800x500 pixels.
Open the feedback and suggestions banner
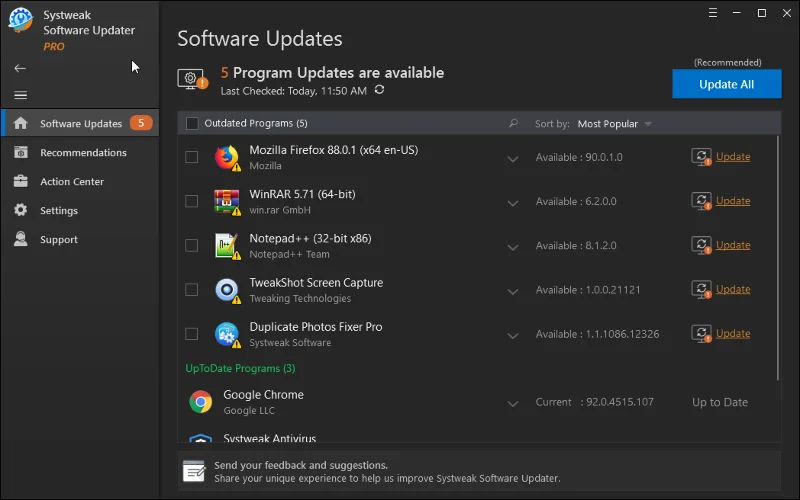[479, 471]
